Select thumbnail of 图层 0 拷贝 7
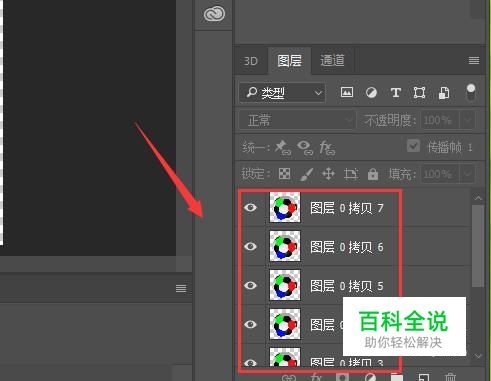491x381 pixels. click(285, 207)
